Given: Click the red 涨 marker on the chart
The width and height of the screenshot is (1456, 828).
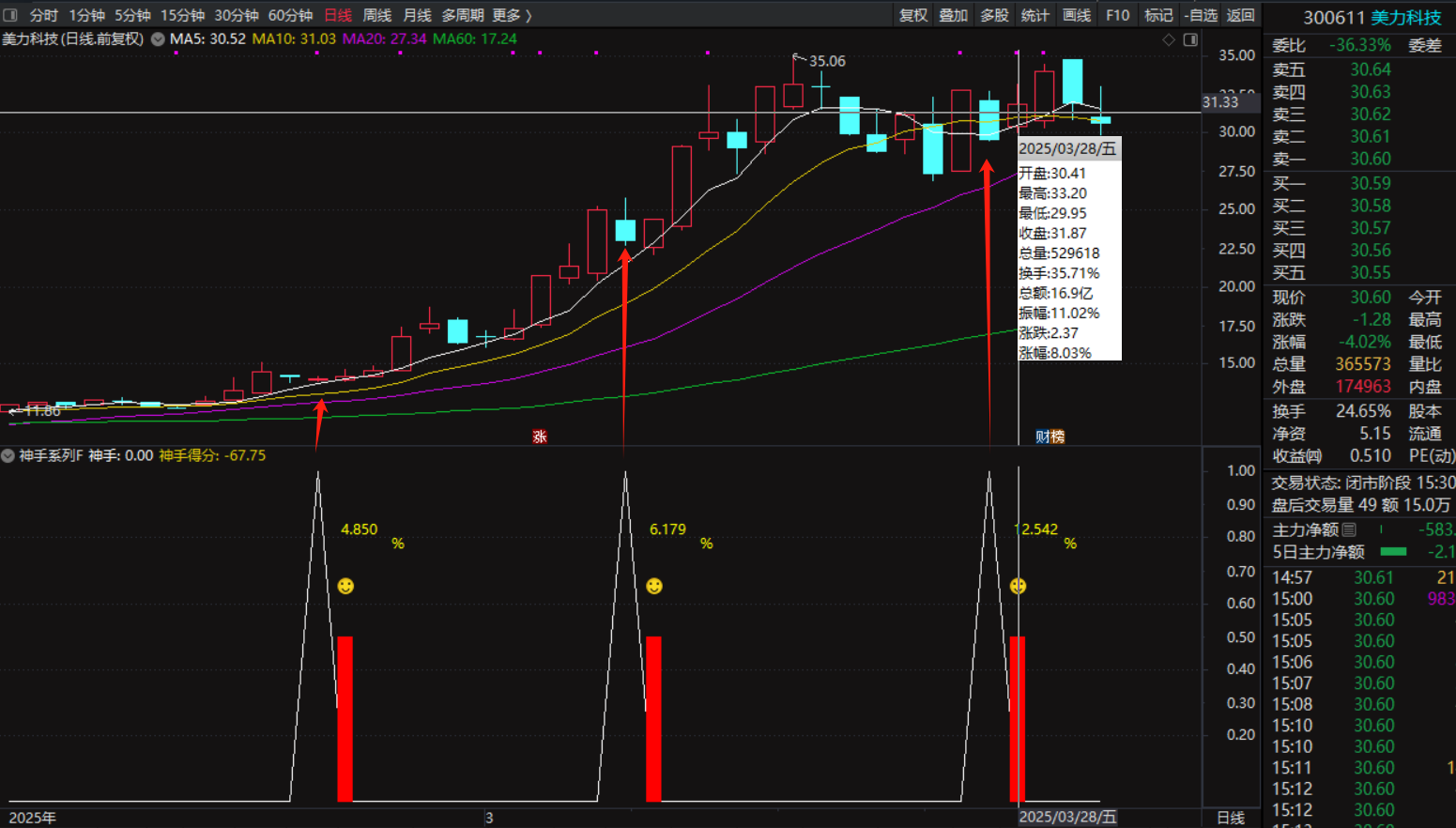Looking at the screenshot, I should click(540, 437).
